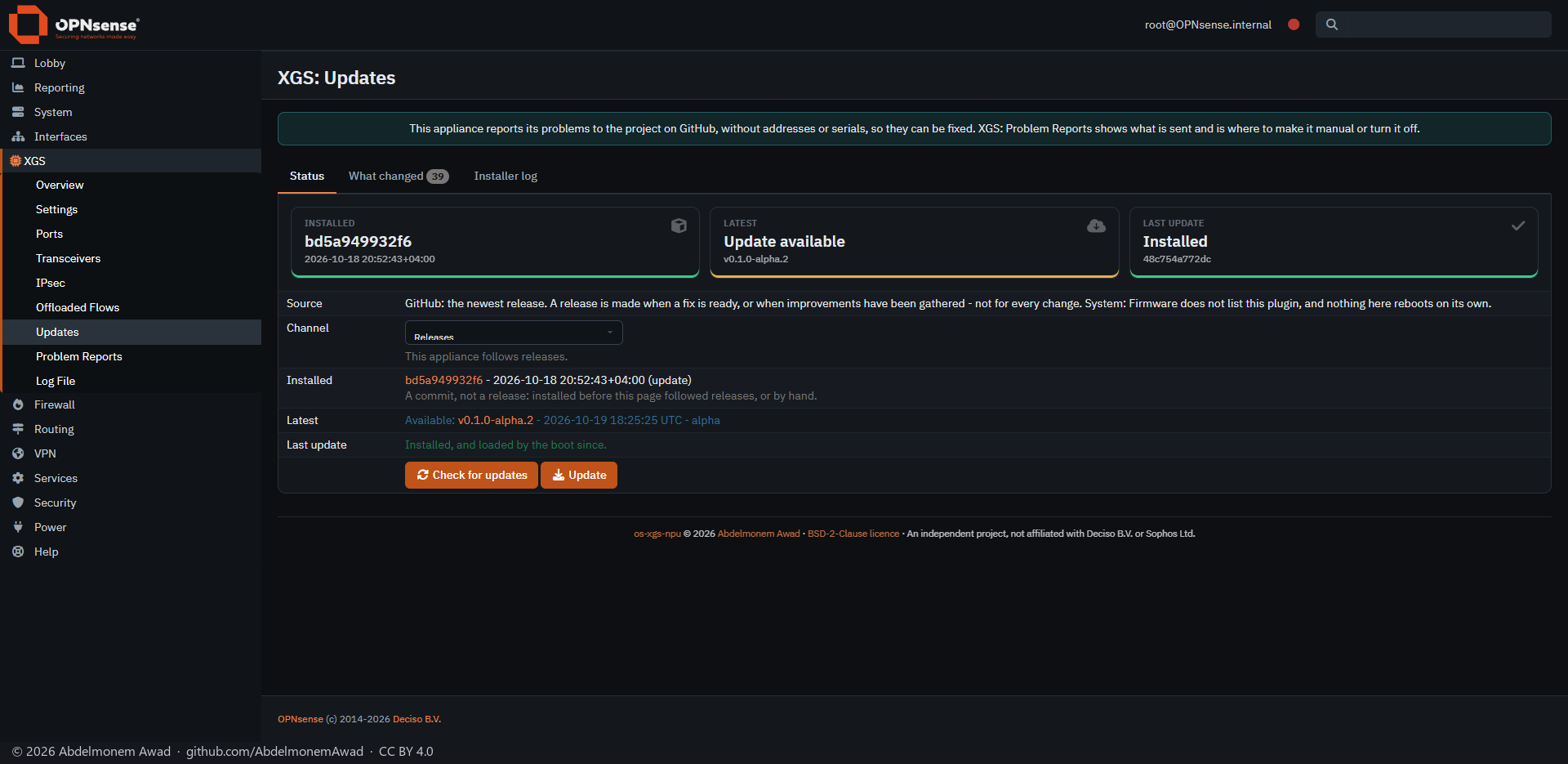Click the Lobby laptop icon
The width and height of the screenshot is (1568, 764).
pyautogui.click(x=18, y=63)
